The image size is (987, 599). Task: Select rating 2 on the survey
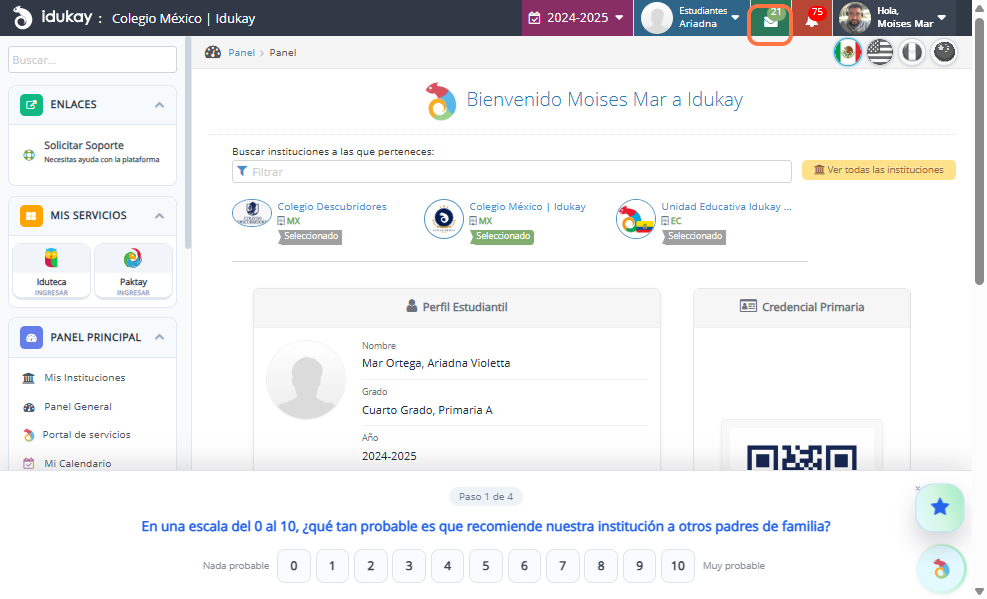pyautogui.click(x=371, y=566)
